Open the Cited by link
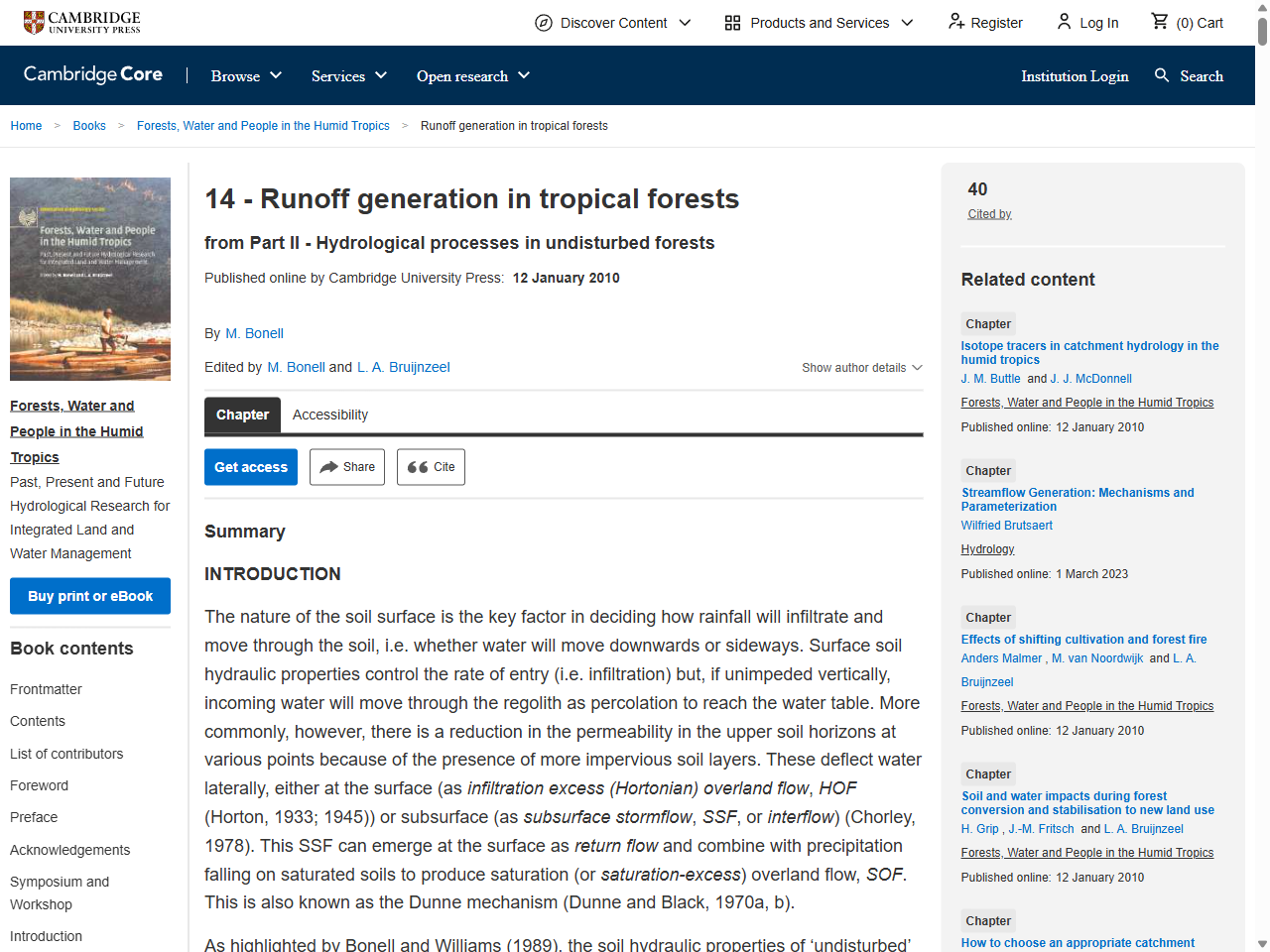The height and width of the screenshot is (952, 1270). [988, 213]
